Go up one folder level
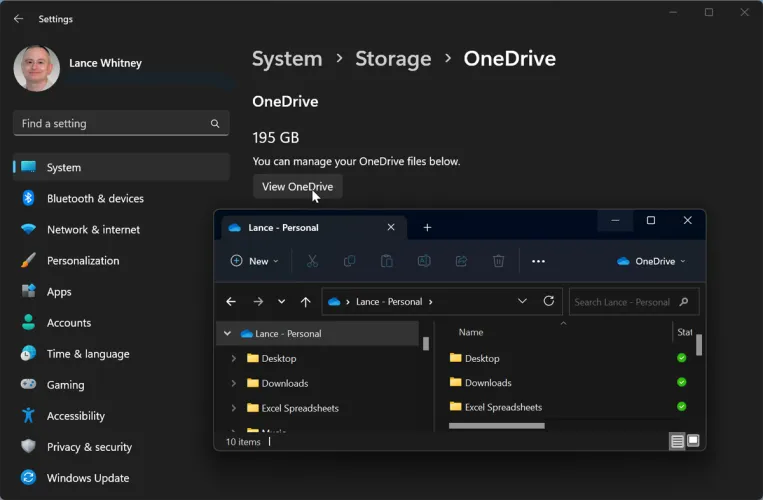The image size is (763, 500). (305, 301)
